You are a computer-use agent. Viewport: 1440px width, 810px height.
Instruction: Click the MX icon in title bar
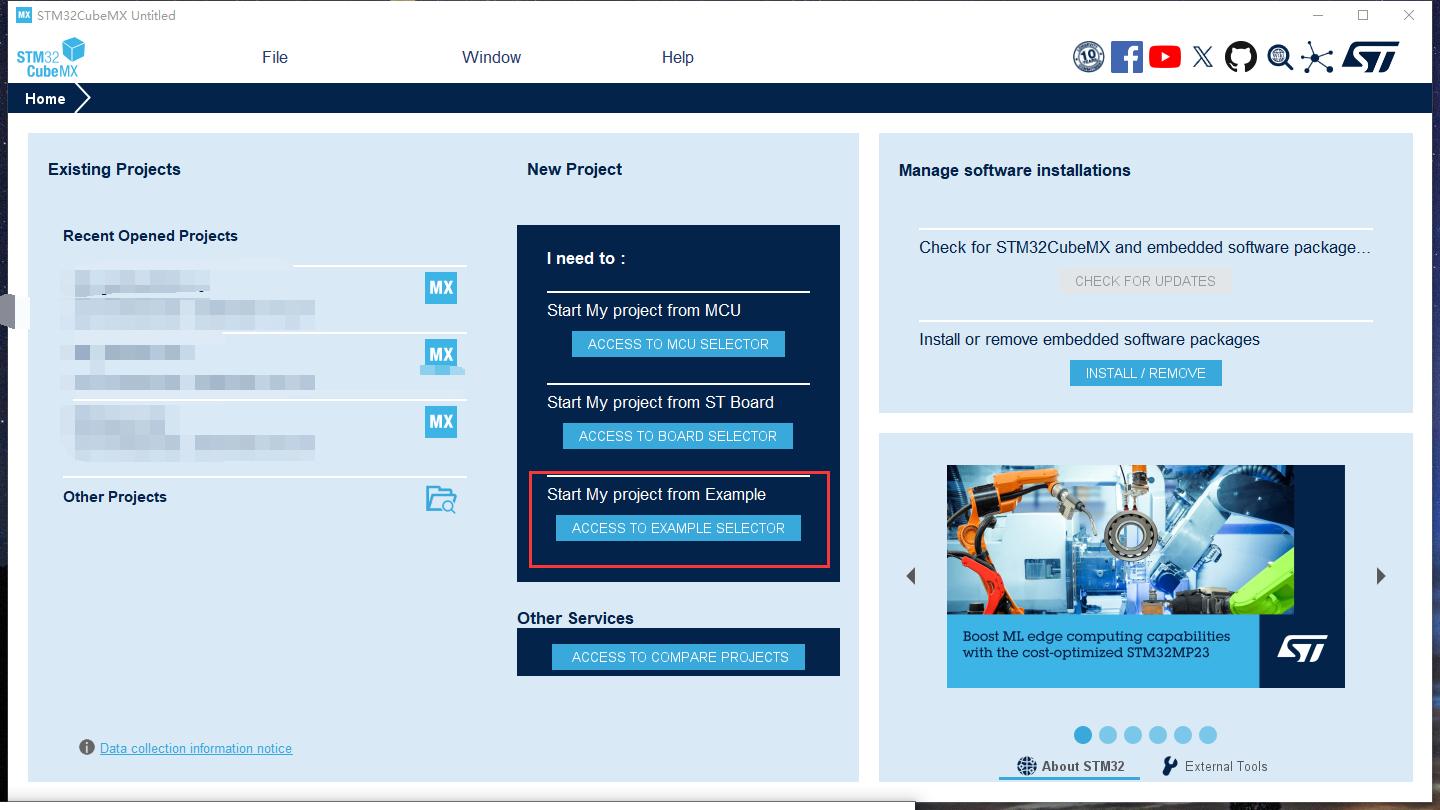point(24,15)
